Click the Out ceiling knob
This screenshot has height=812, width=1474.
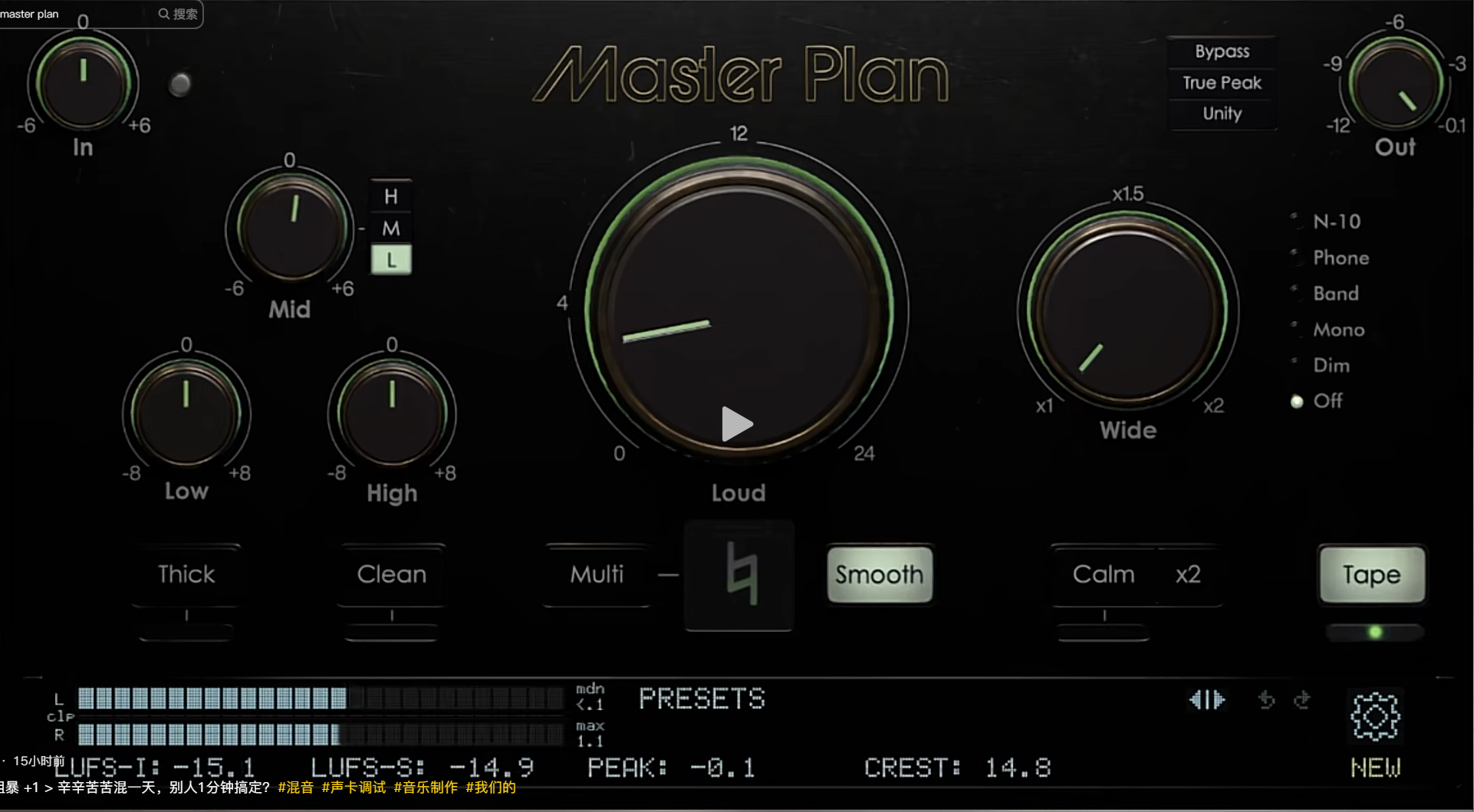click(x=1395, y=83)
